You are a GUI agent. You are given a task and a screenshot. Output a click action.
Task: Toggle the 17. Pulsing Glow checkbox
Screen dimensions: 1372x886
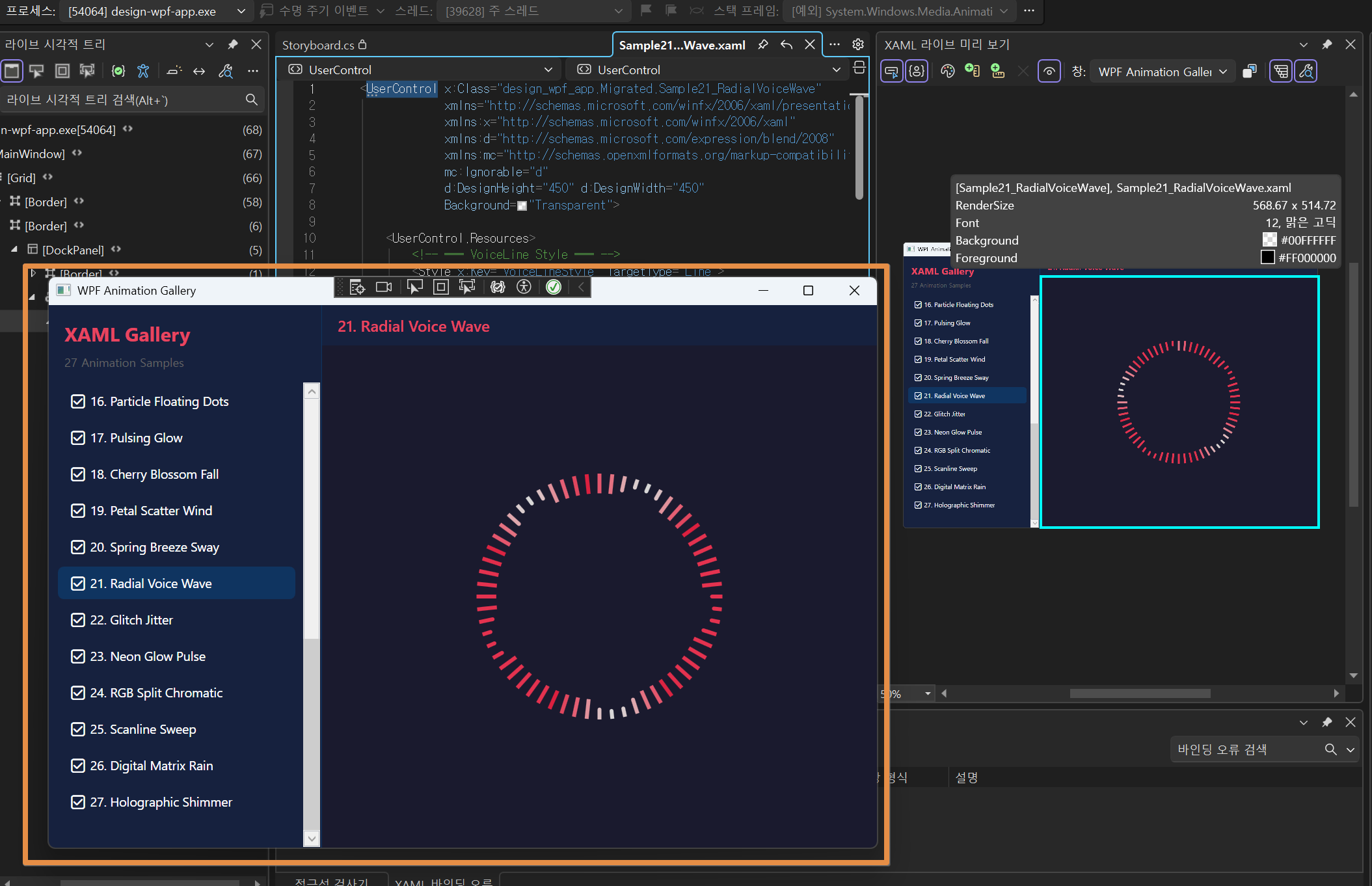[78, 438]
